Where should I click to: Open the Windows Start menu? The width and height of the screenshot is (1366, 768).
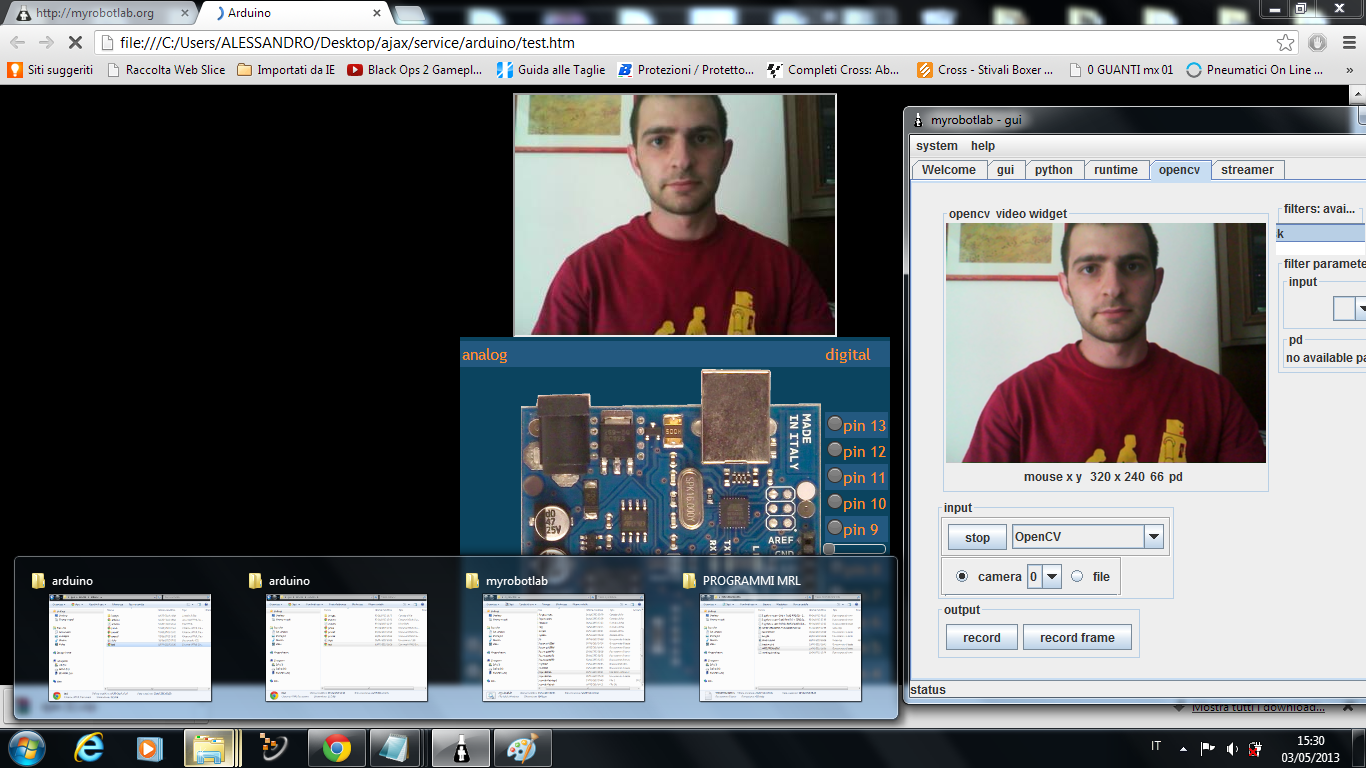(x=25, y=748)
